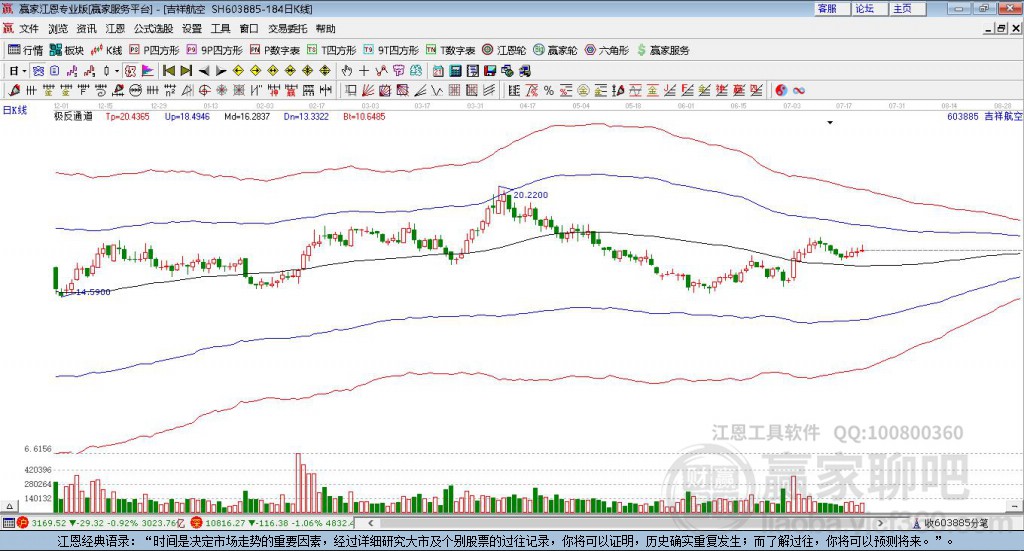Click the 板块 sector toolbar button

(x=68, y=49)
